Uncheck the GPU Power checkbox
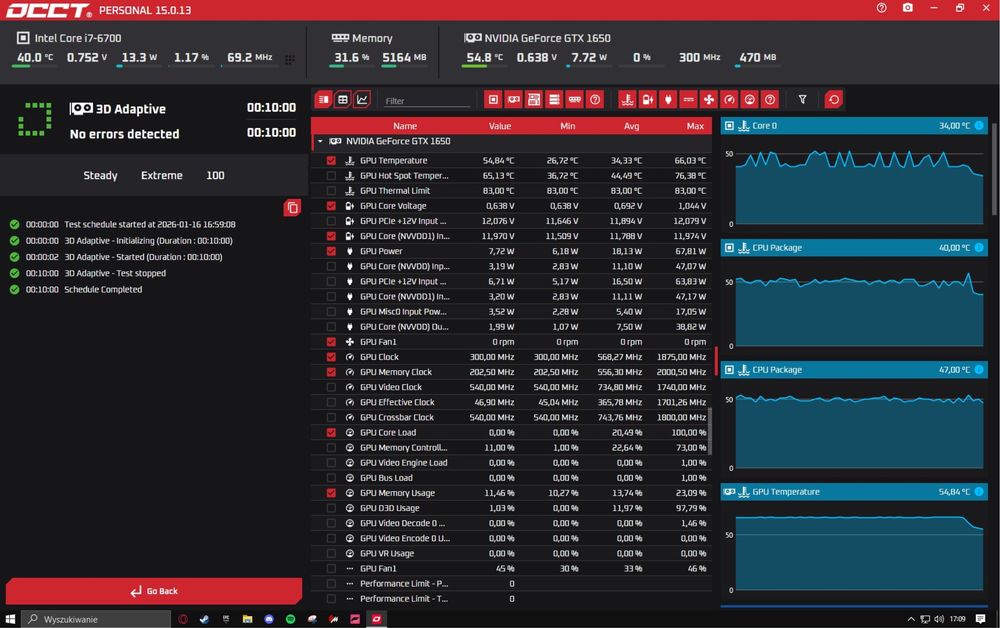The width and height of the screenshot is (1000, 628). pyautogui.click(x=331, y=251)
